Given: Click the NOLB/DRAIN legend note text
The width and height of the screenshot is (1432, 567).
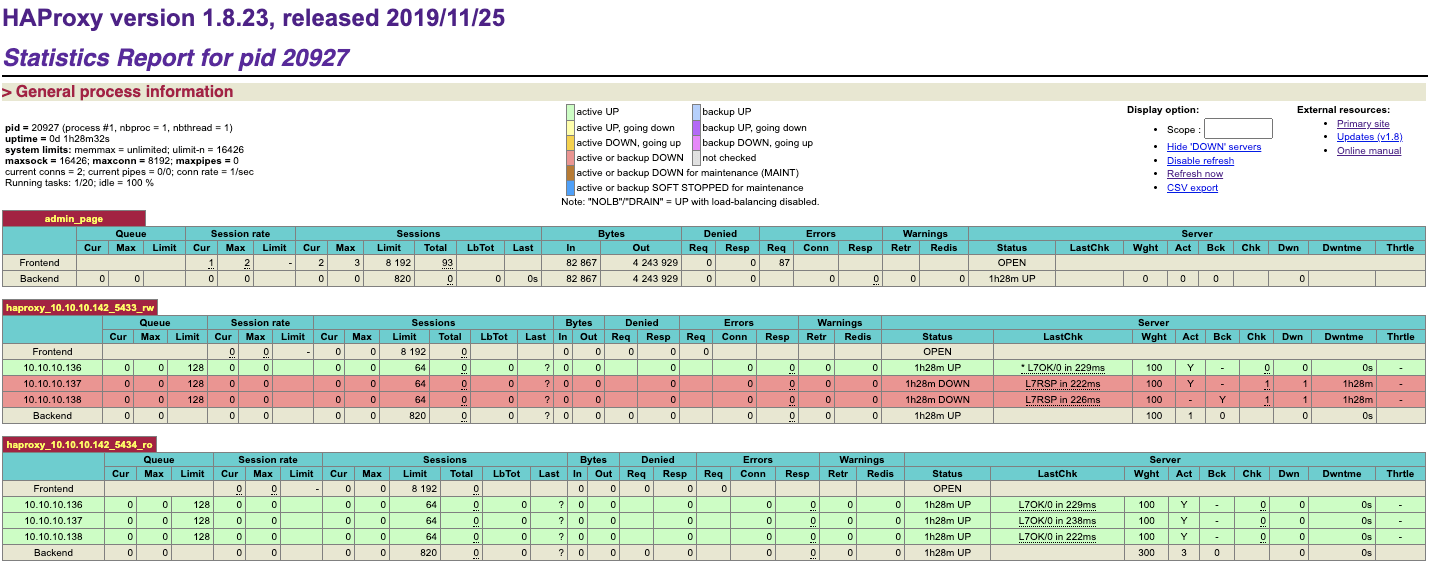Looking at the screenshot, I should coord(690,202).
